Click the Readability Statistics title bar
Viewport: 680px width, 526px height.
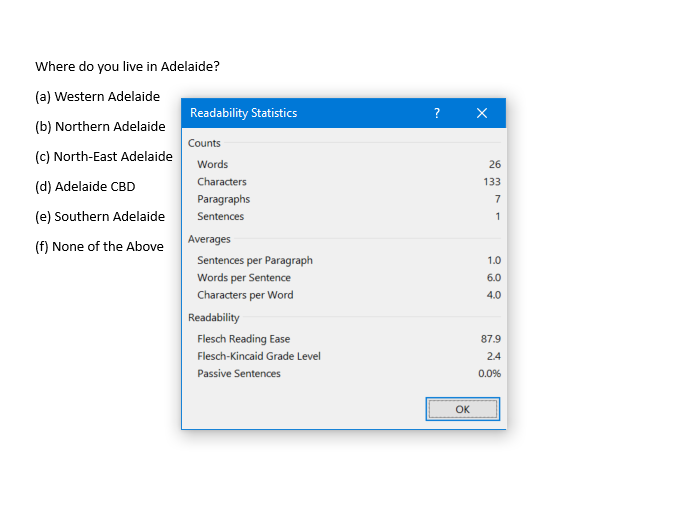[x=304, y=113]
